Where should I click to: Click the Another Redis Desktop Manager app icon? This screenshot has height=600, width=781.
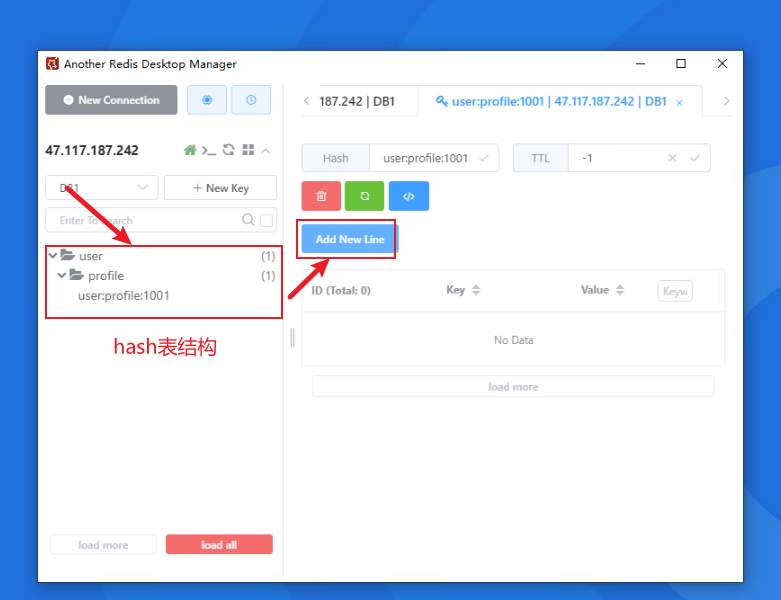point(52,64)
